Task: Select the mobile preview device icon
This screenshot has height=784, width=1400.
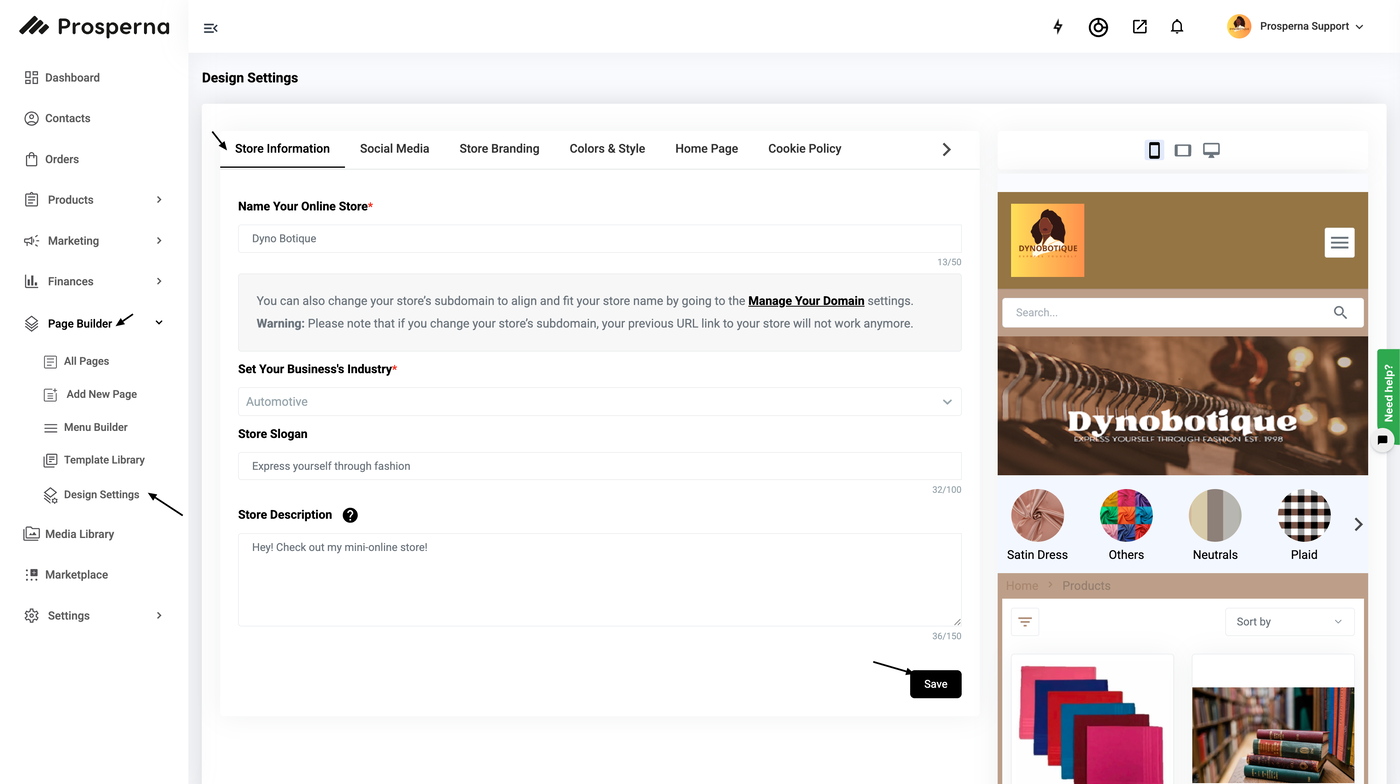Action: tap(1154, 150)
